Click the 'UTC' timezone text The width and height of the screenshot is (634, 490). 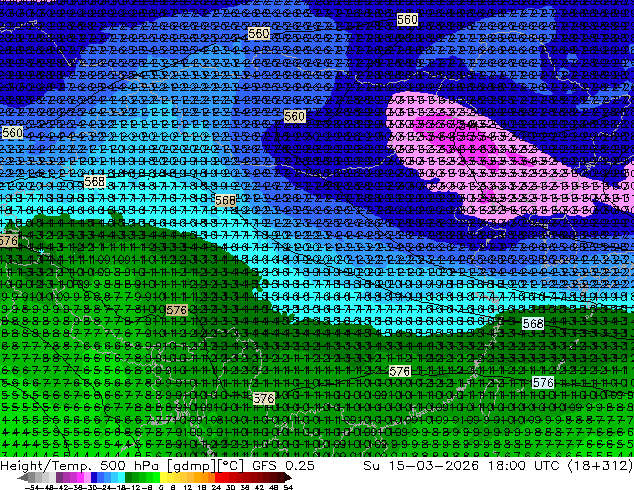[547, 465]
